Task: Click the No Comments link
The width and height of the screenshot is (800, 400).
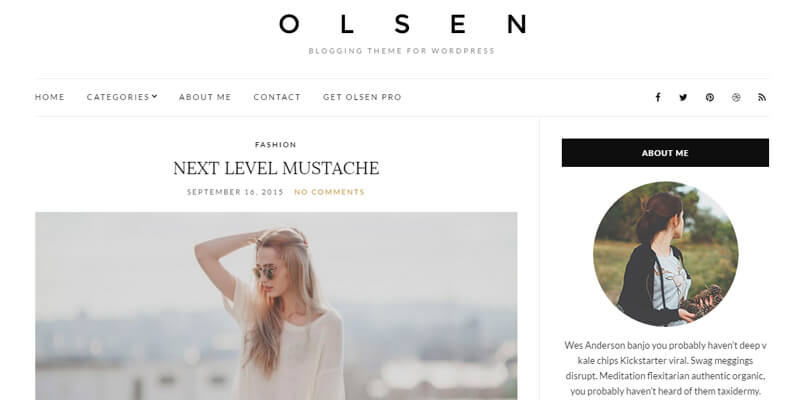Action: pos(329,192)
